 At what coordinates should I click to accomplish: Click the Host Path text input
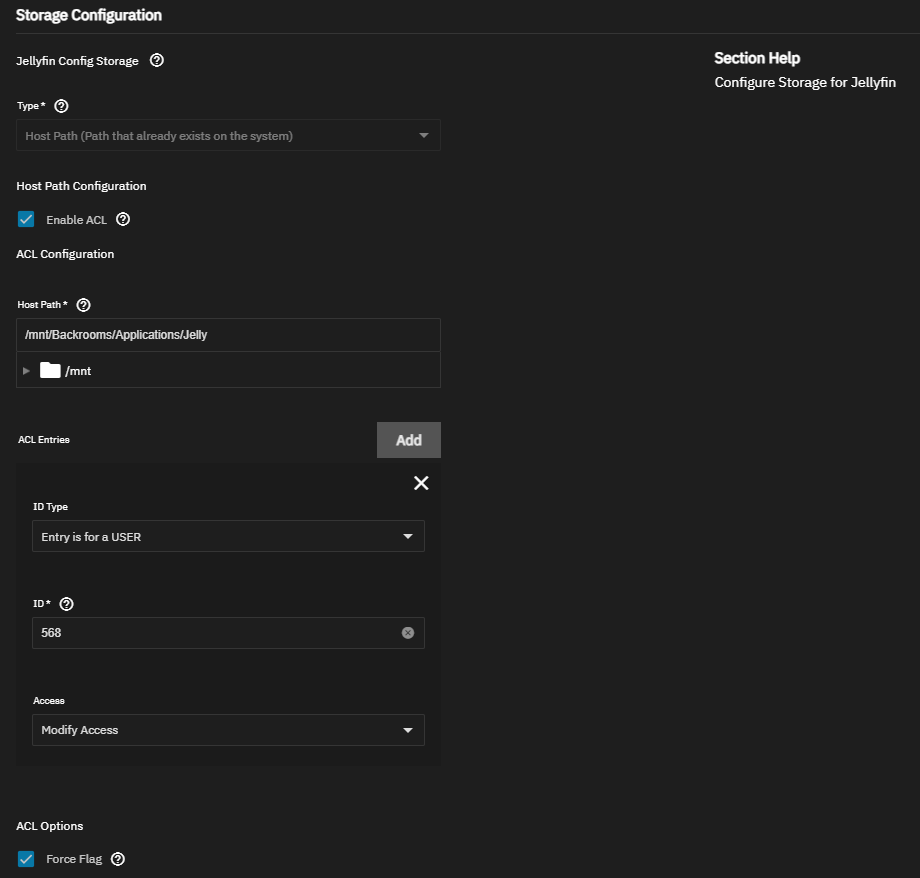[228, 335]
